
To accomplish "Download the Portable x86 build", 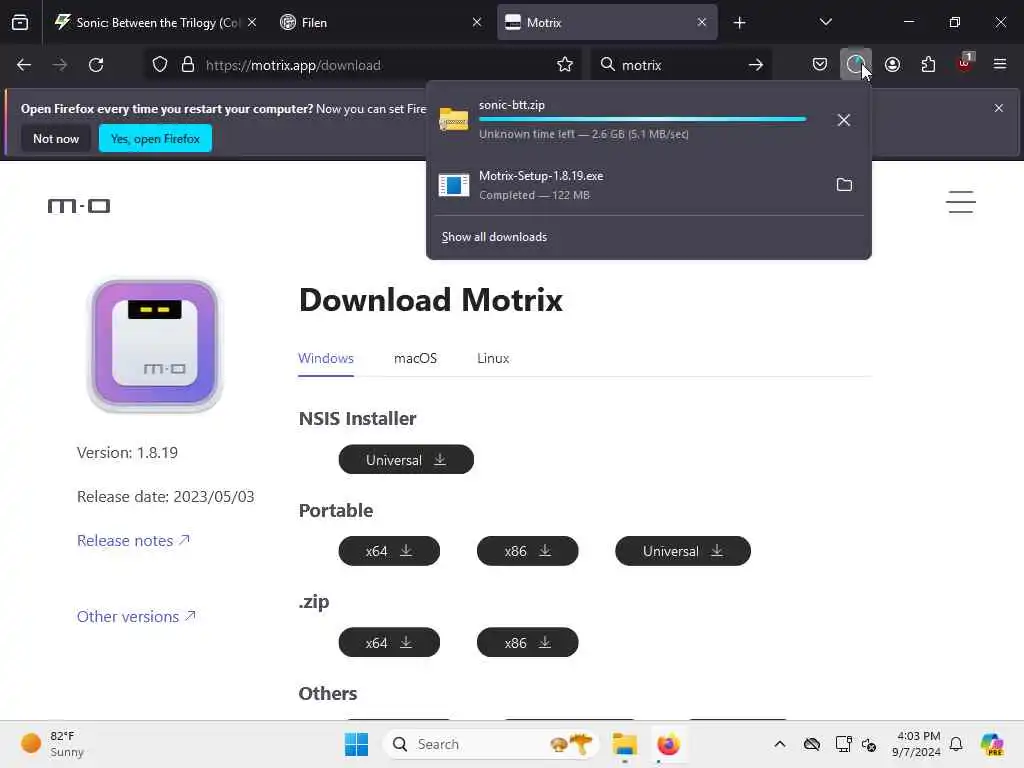I will click(x=528, y=551).
